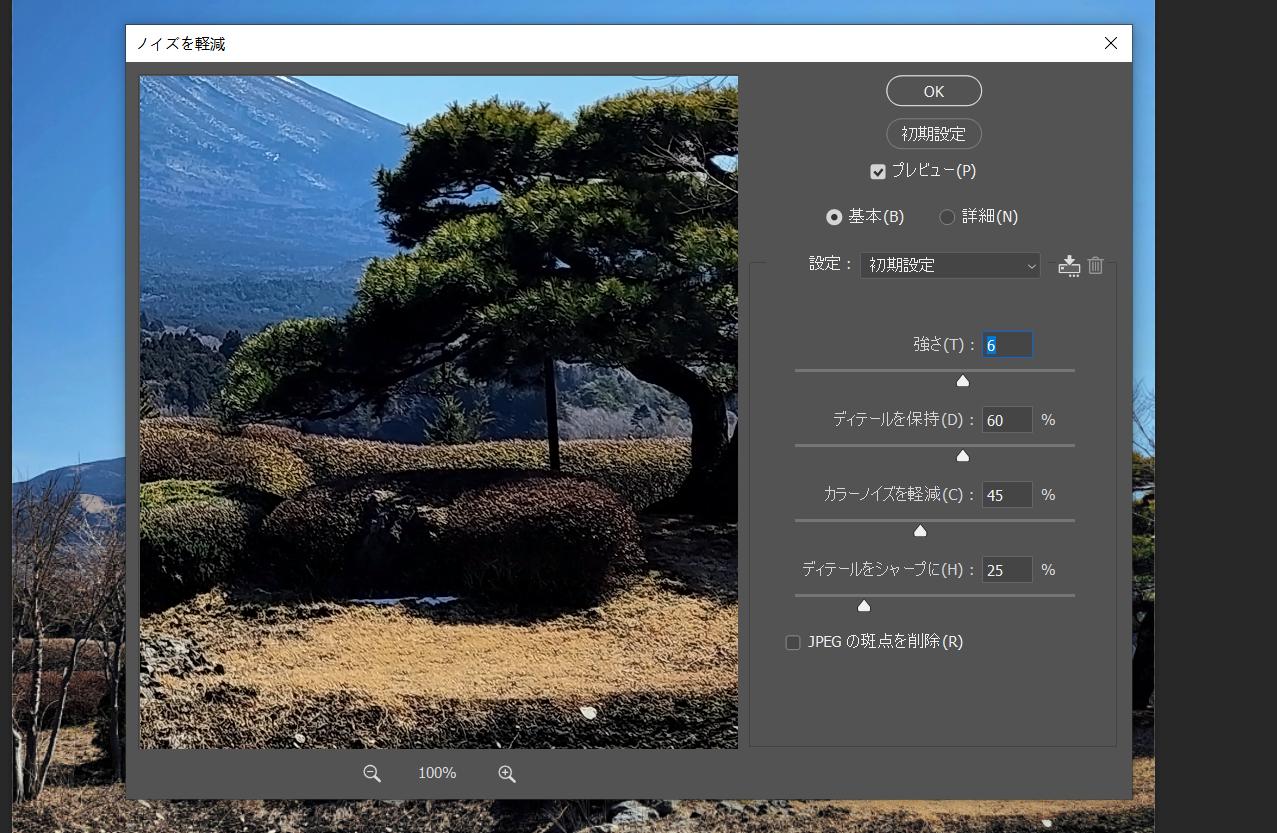Select the 基本(B) radio button
This screenshot has height=833, width=1277.
(834, 217)
